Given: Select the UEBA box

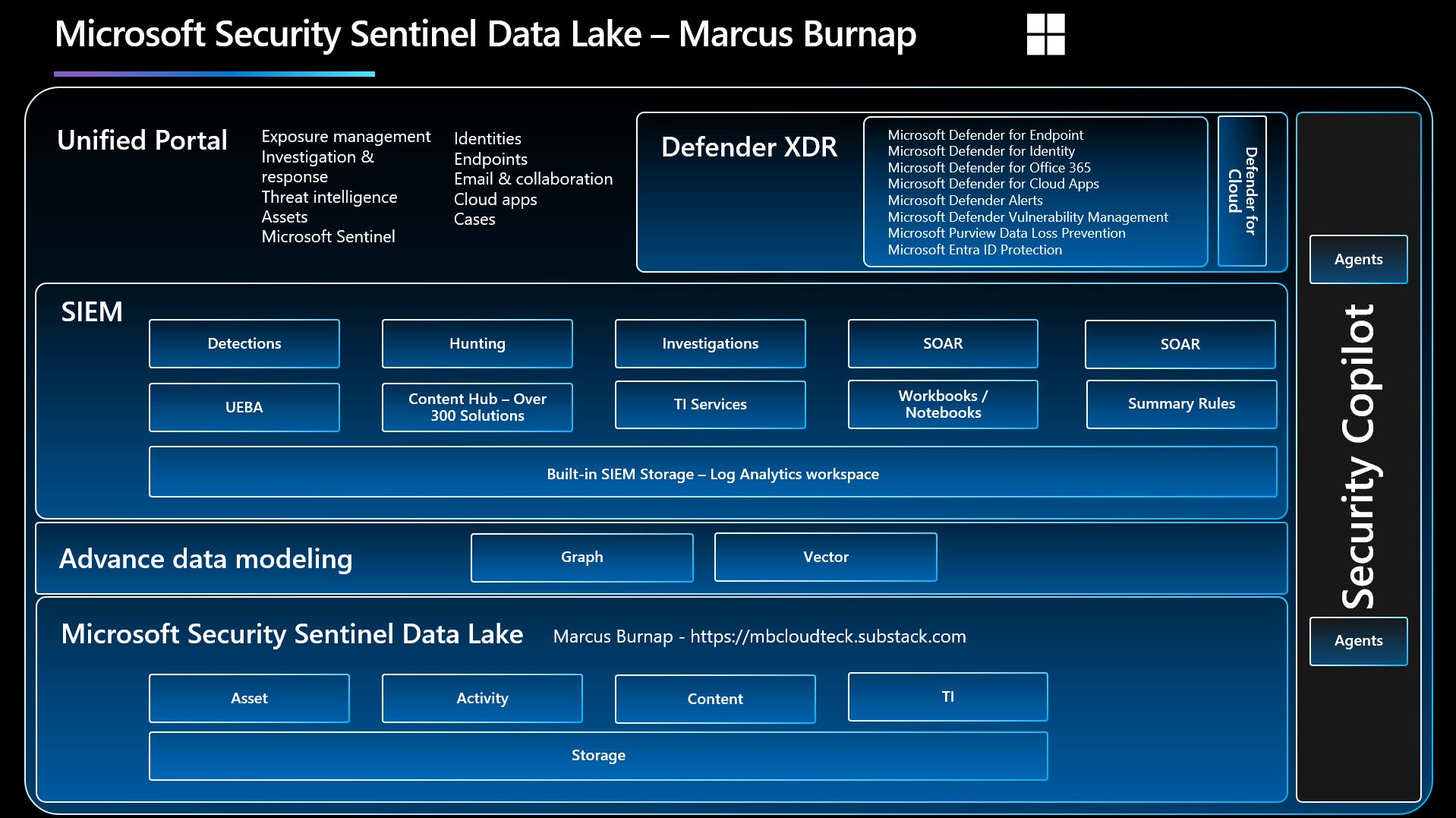Looking at the screenshot, I should coord(244,407).
